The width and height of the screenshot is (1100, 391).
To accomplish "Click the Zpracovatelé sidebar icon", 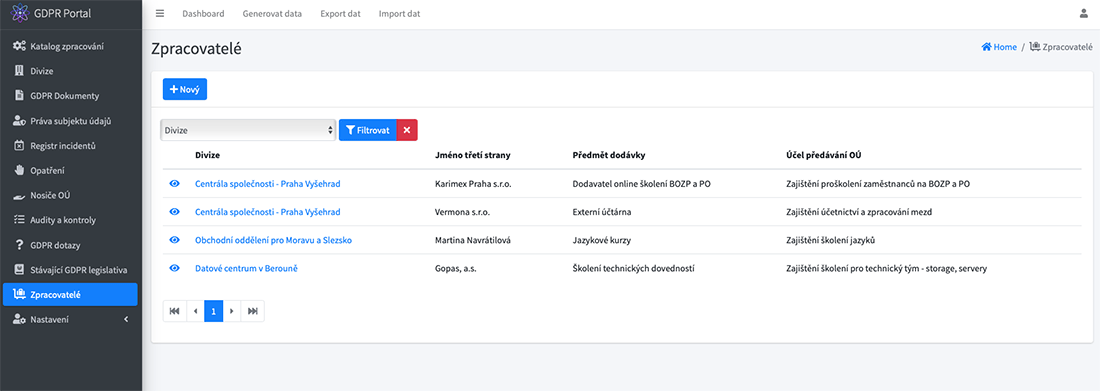I will pos(20,295).
